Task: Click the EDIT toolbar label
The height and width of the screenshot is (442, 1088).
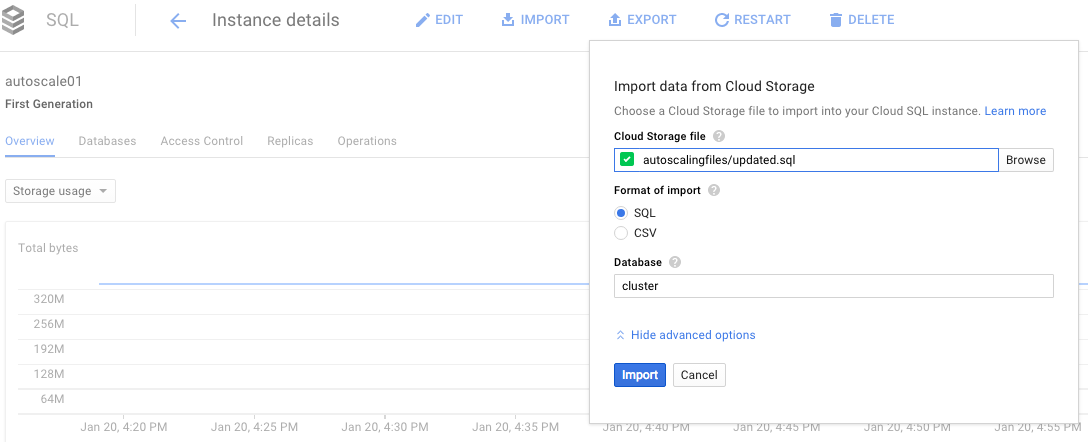Action: point(449,20)
